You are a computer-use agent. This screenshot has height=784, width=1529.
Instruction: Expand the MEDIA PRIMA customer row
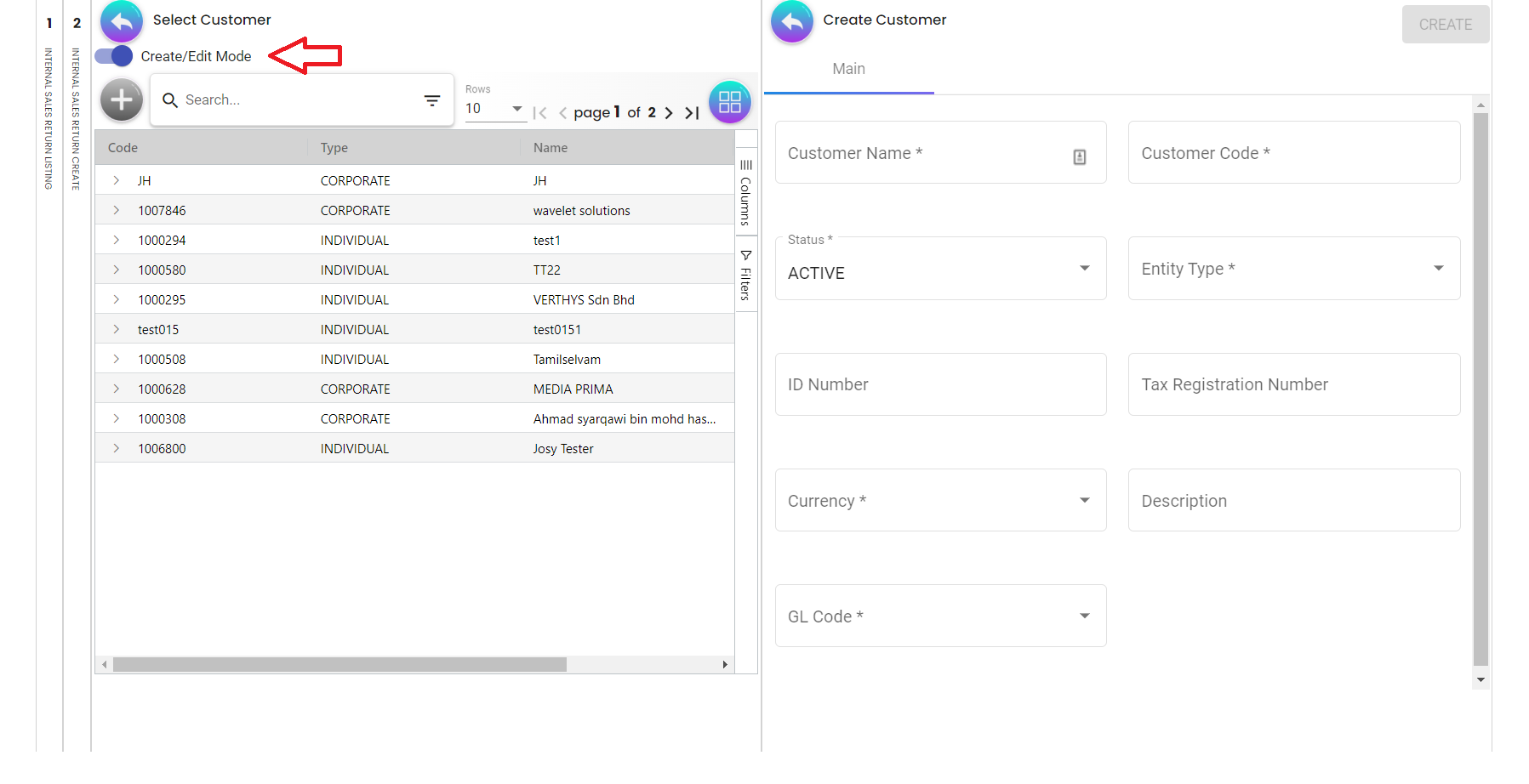pos(117,389)
